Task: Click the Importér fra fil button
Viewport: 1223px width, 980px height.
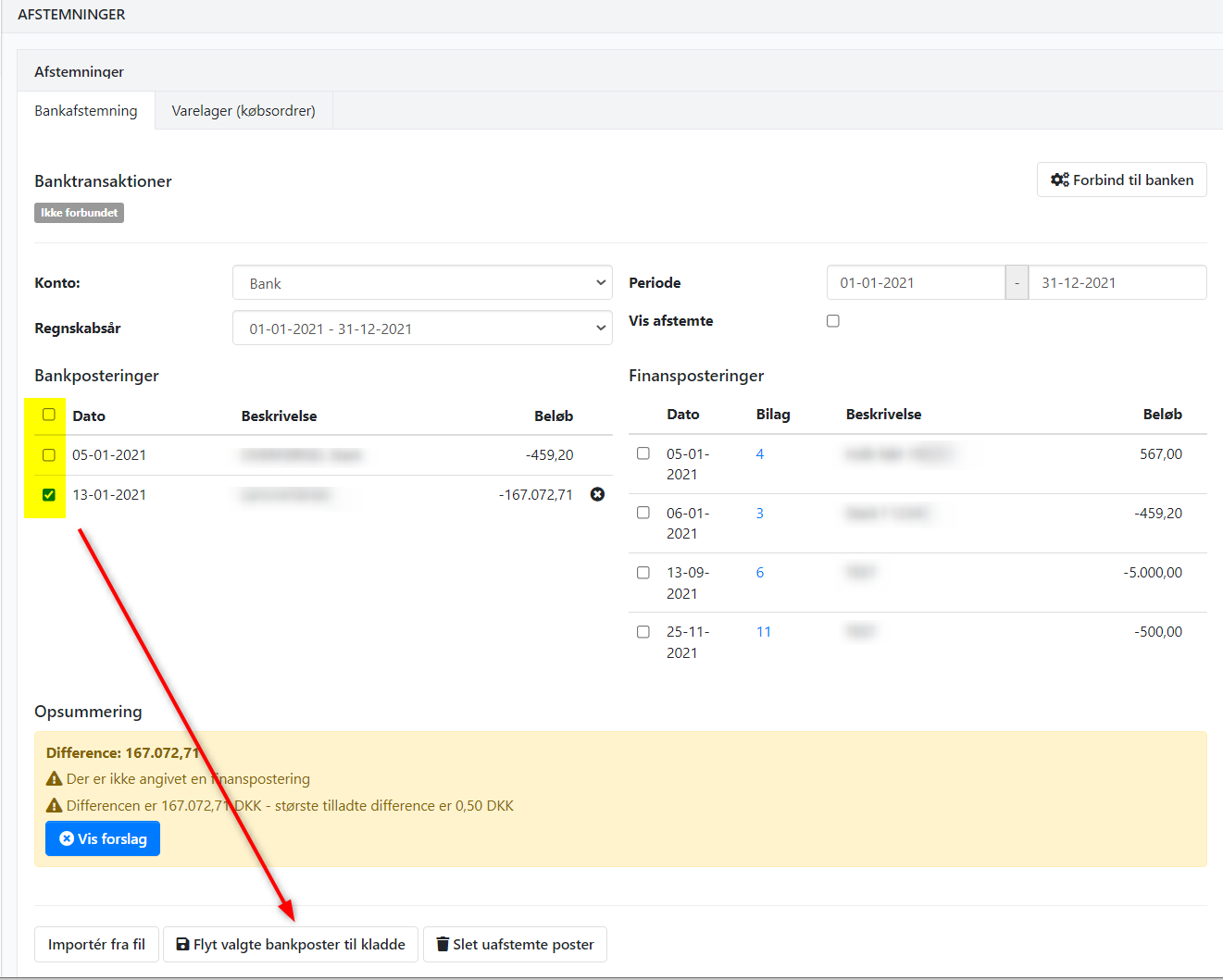Action: (x=96, y=944)
